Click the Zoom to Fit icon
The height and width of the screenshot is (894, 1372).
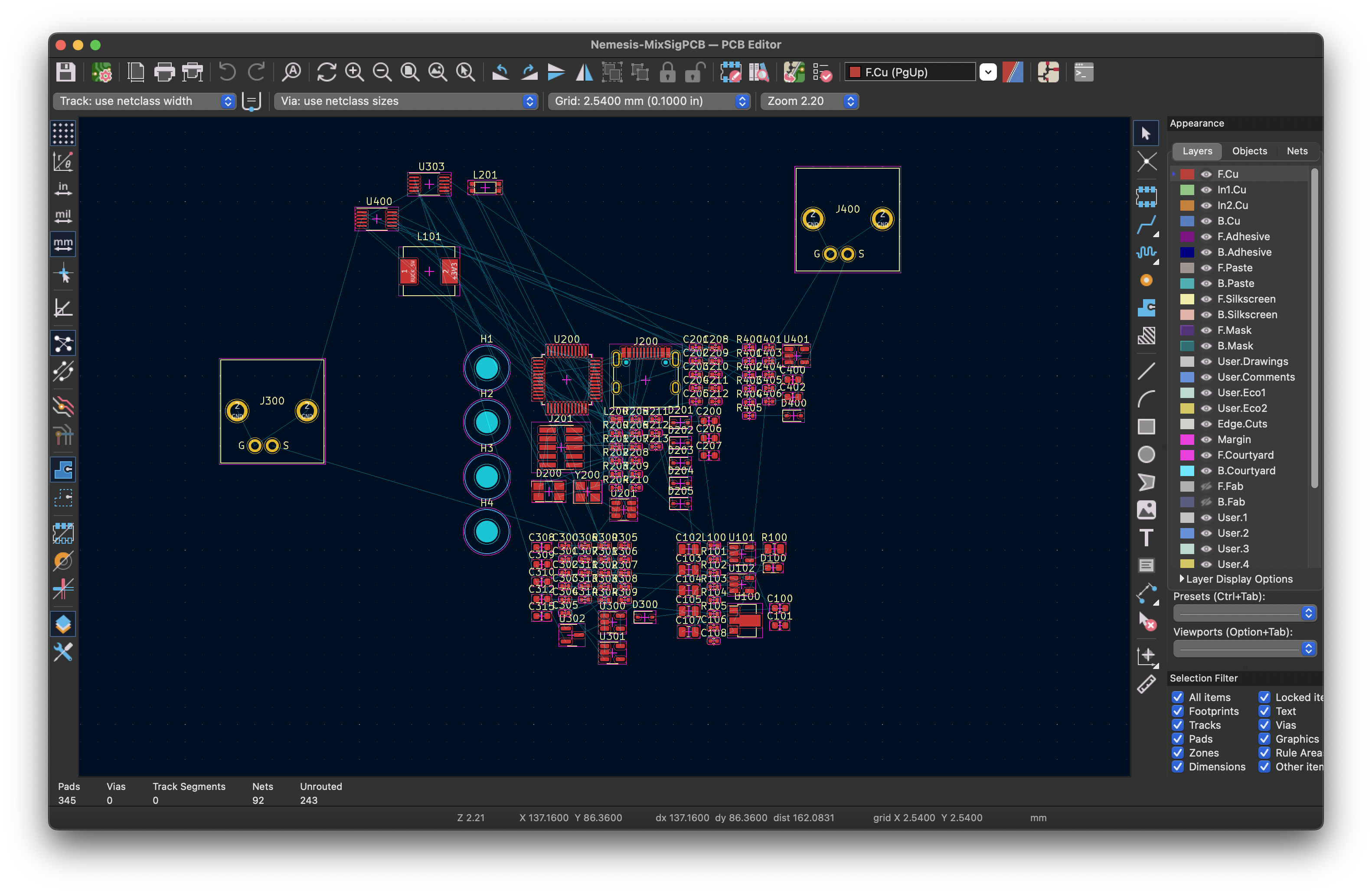[410, 72]
